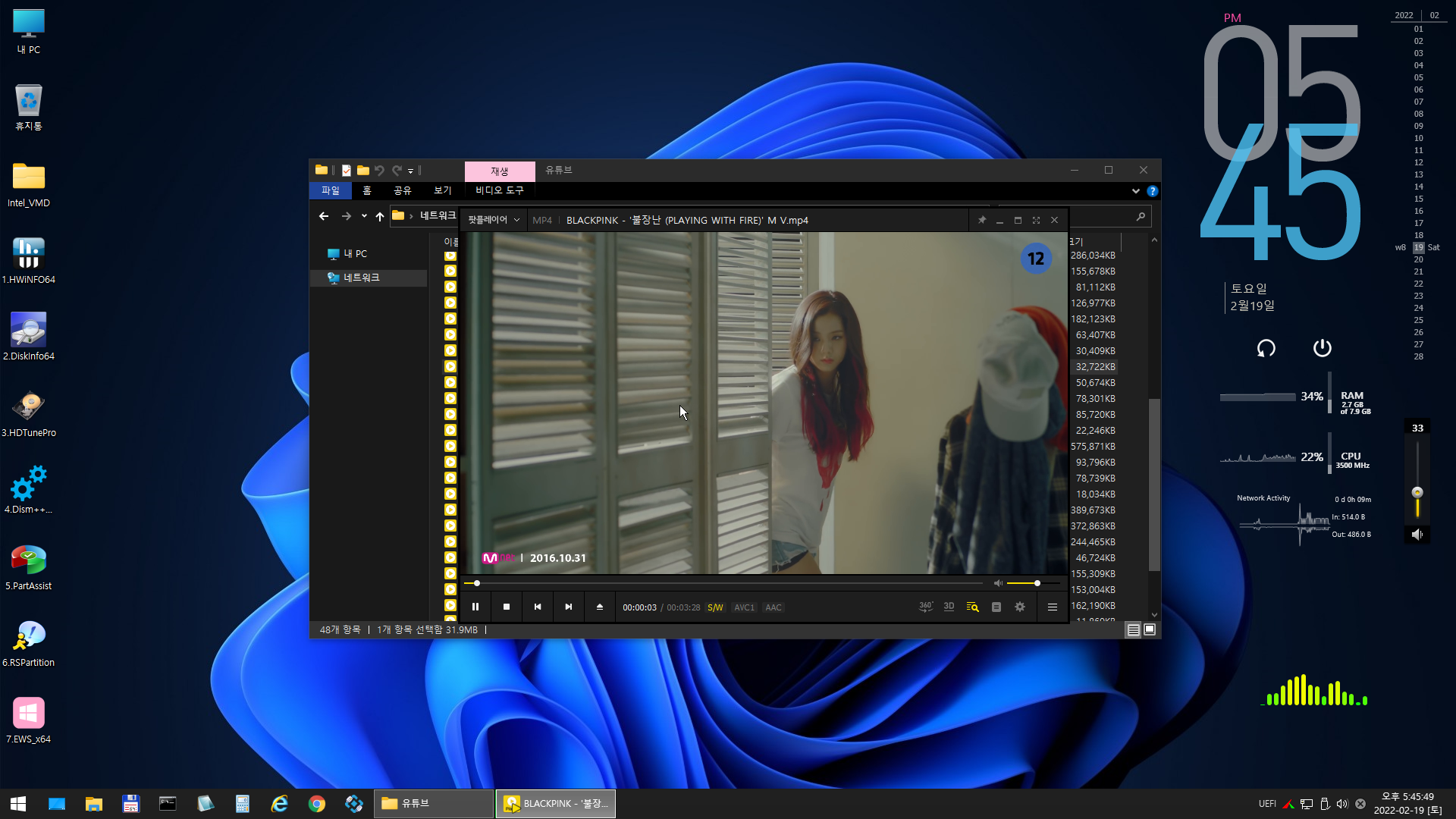Mute PotPlayer volume speaker icon
Viewport: 1456px width, 819px height.
998,583
